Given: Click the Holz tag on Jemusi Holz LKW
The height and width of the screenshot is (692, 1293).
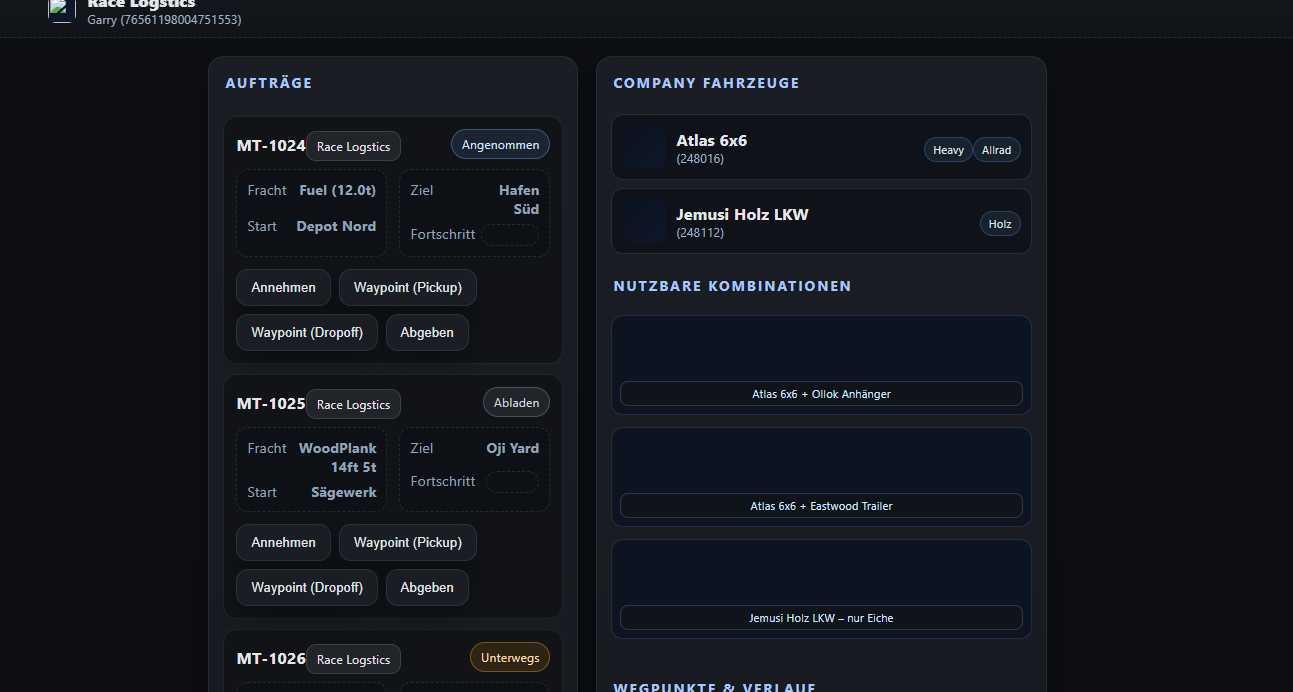Looking at the screenshot, I should click(x=1000, y=224).
